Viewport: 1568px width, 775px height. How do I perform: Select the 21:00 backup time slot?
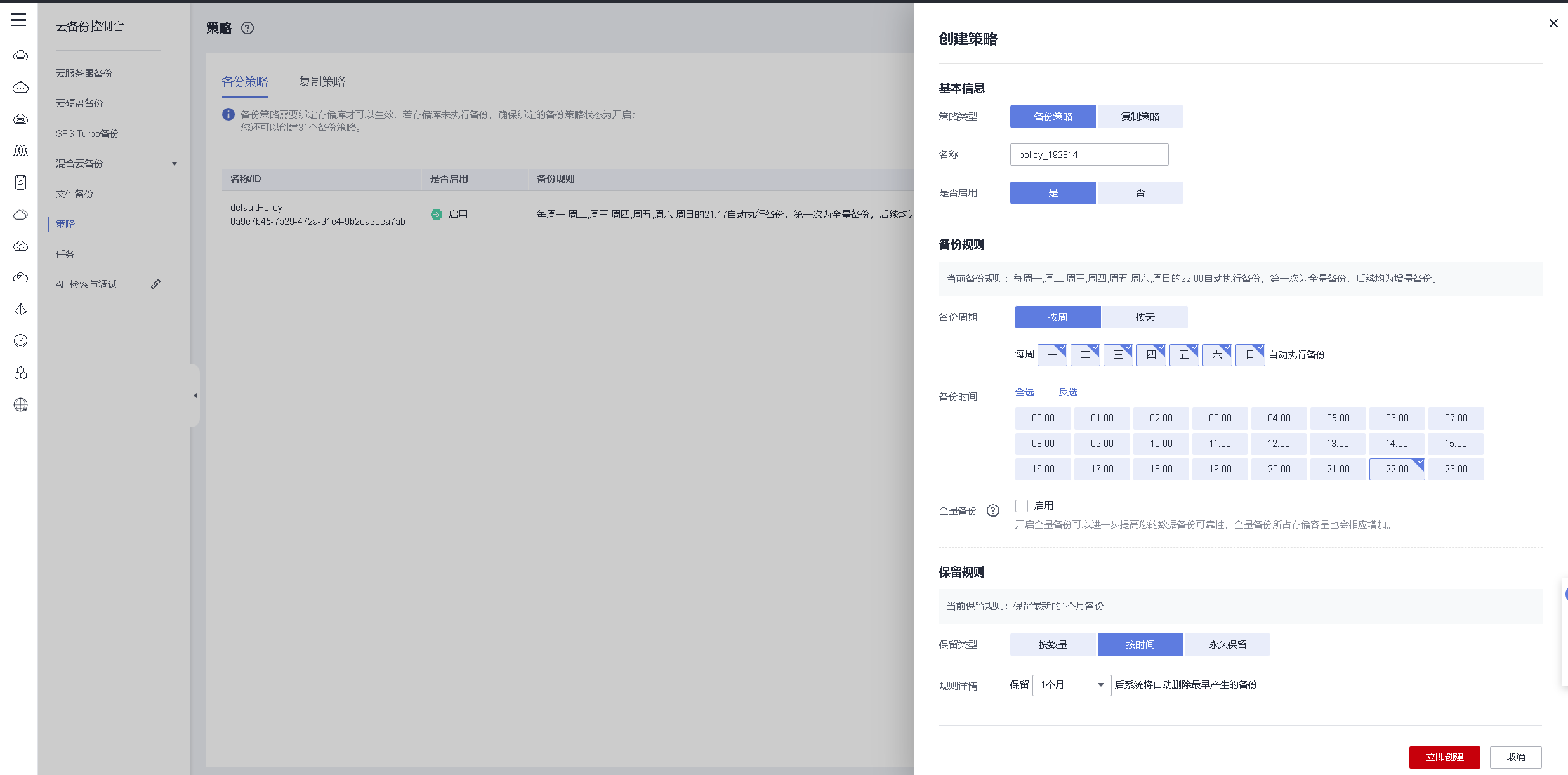(x=1338, y=469)
